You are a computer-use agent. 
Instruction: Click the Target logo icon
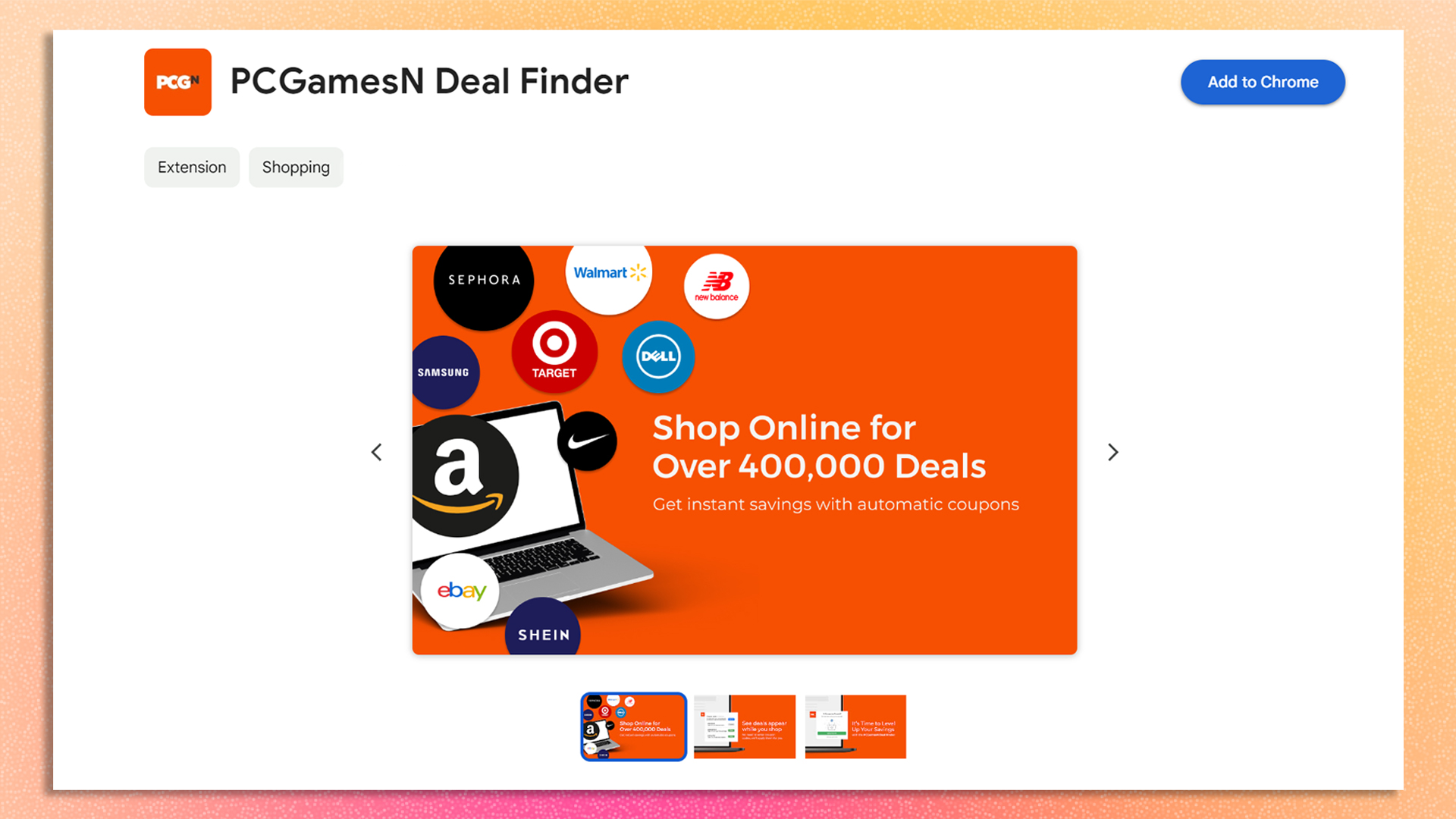(x=554, y=355)
